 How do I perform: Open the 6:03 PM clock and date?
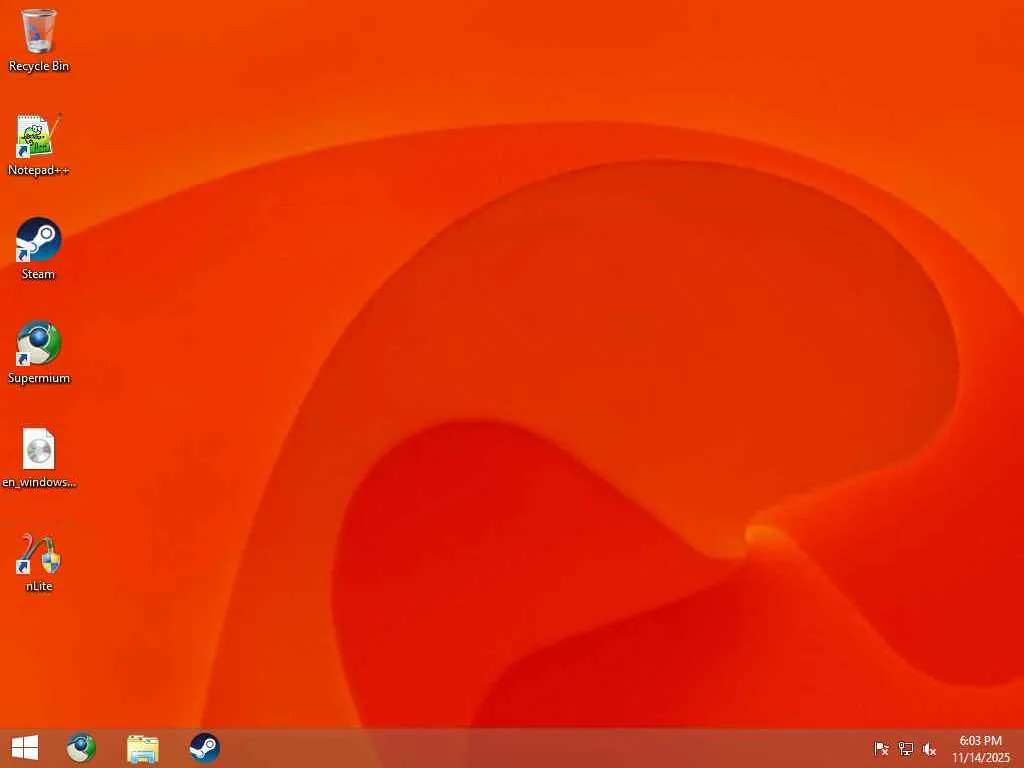[x=981, y=749]
